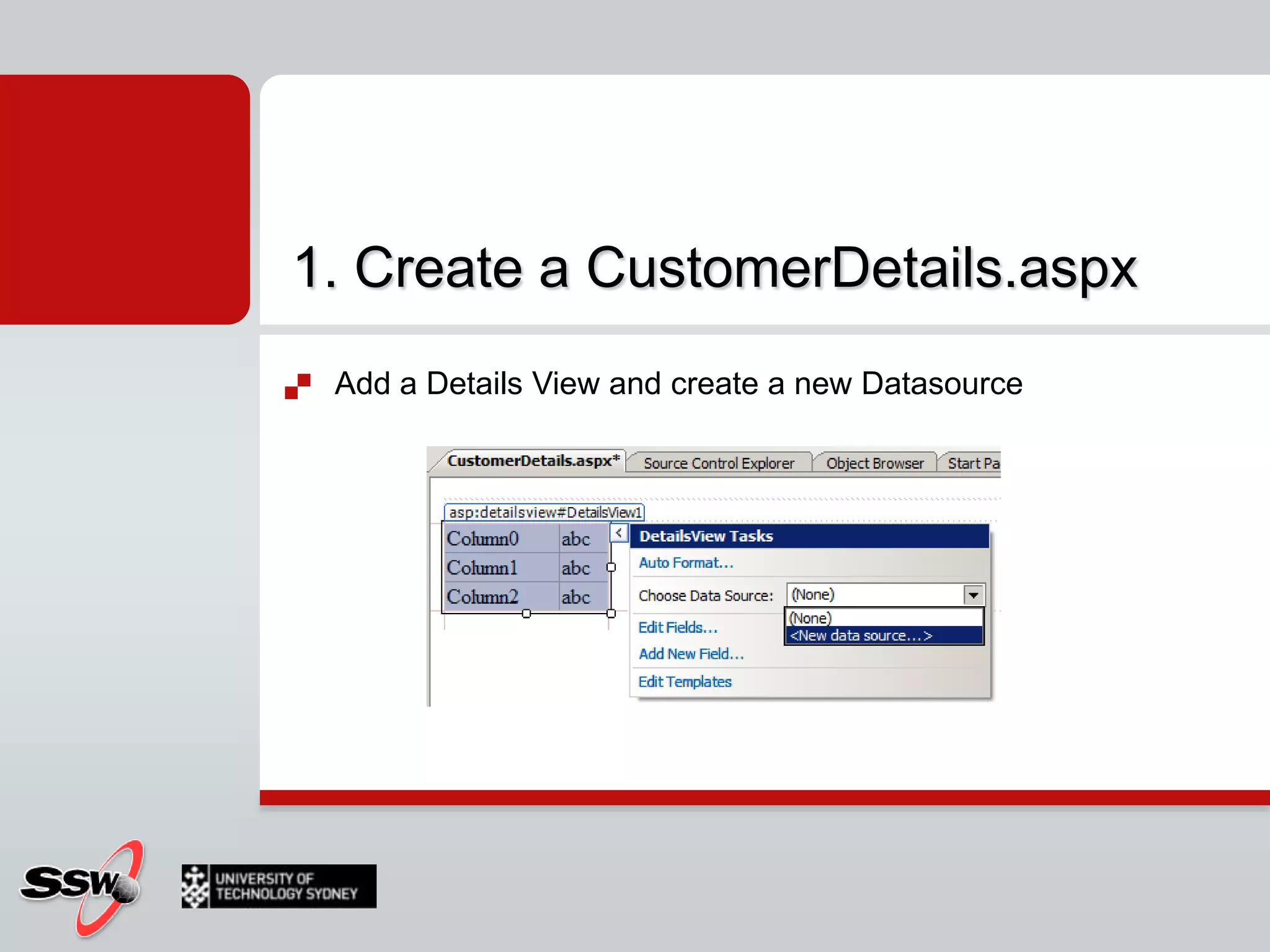
Task: Click the bottom-middle resize handle of DetailsView
Action: pos(526,614)
